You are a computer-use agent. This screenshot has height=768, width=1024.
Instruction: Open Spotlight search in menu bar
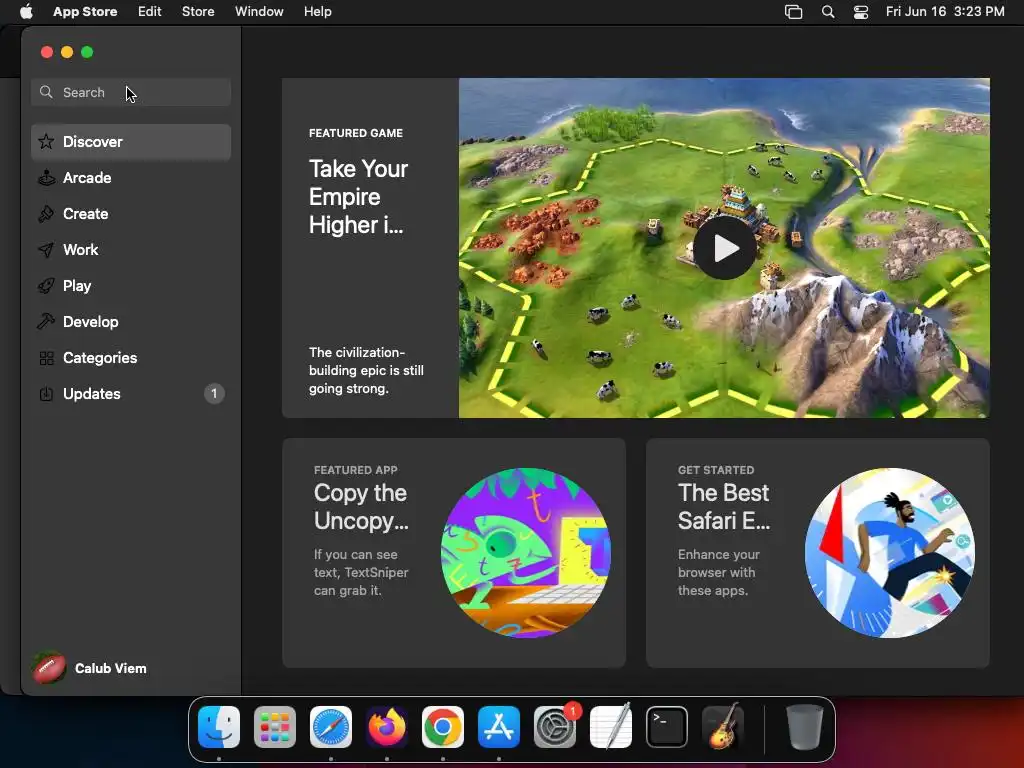828,12
